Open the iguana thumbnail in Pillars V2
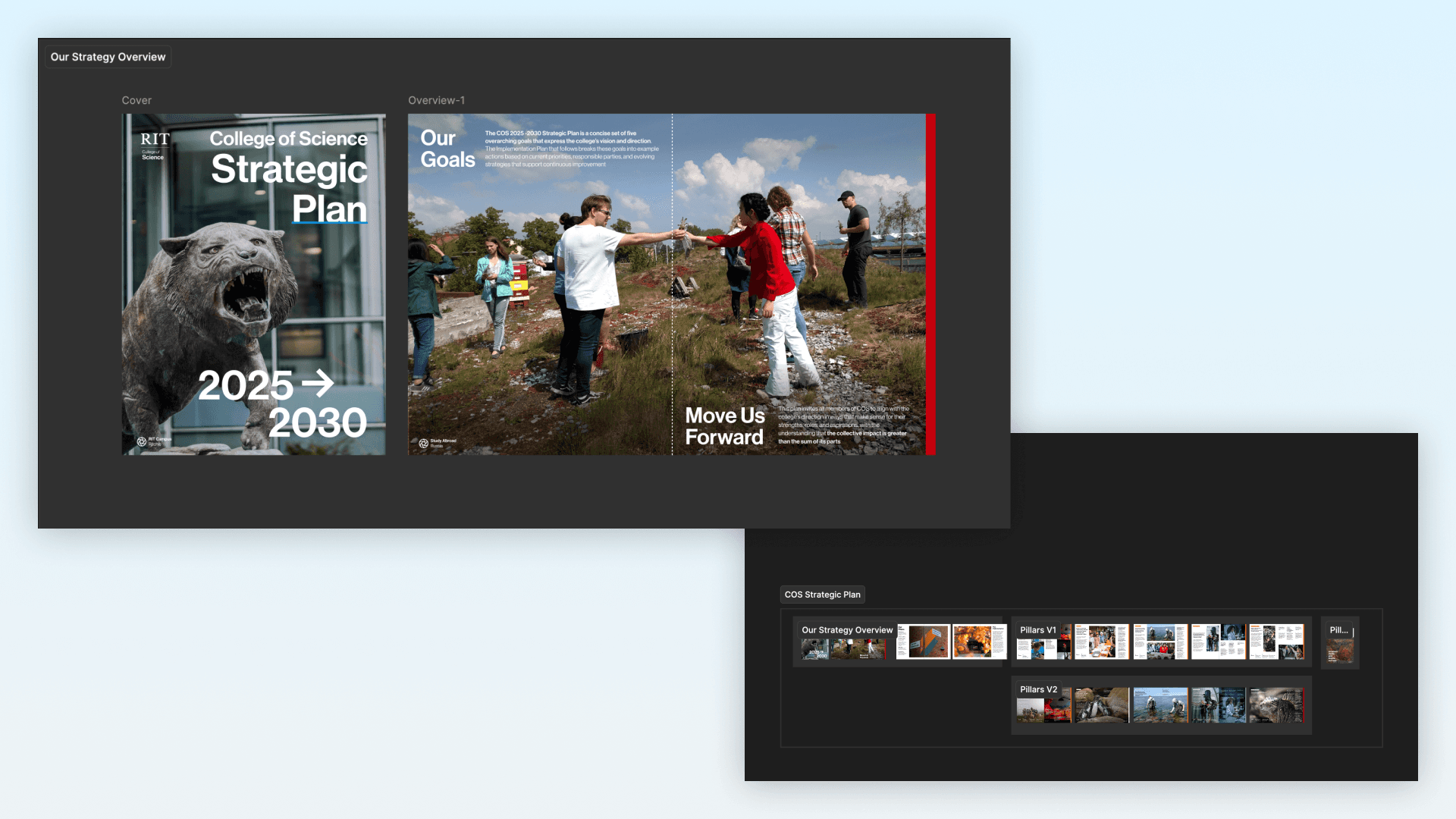1456x819 pixels. (1276, 705)
